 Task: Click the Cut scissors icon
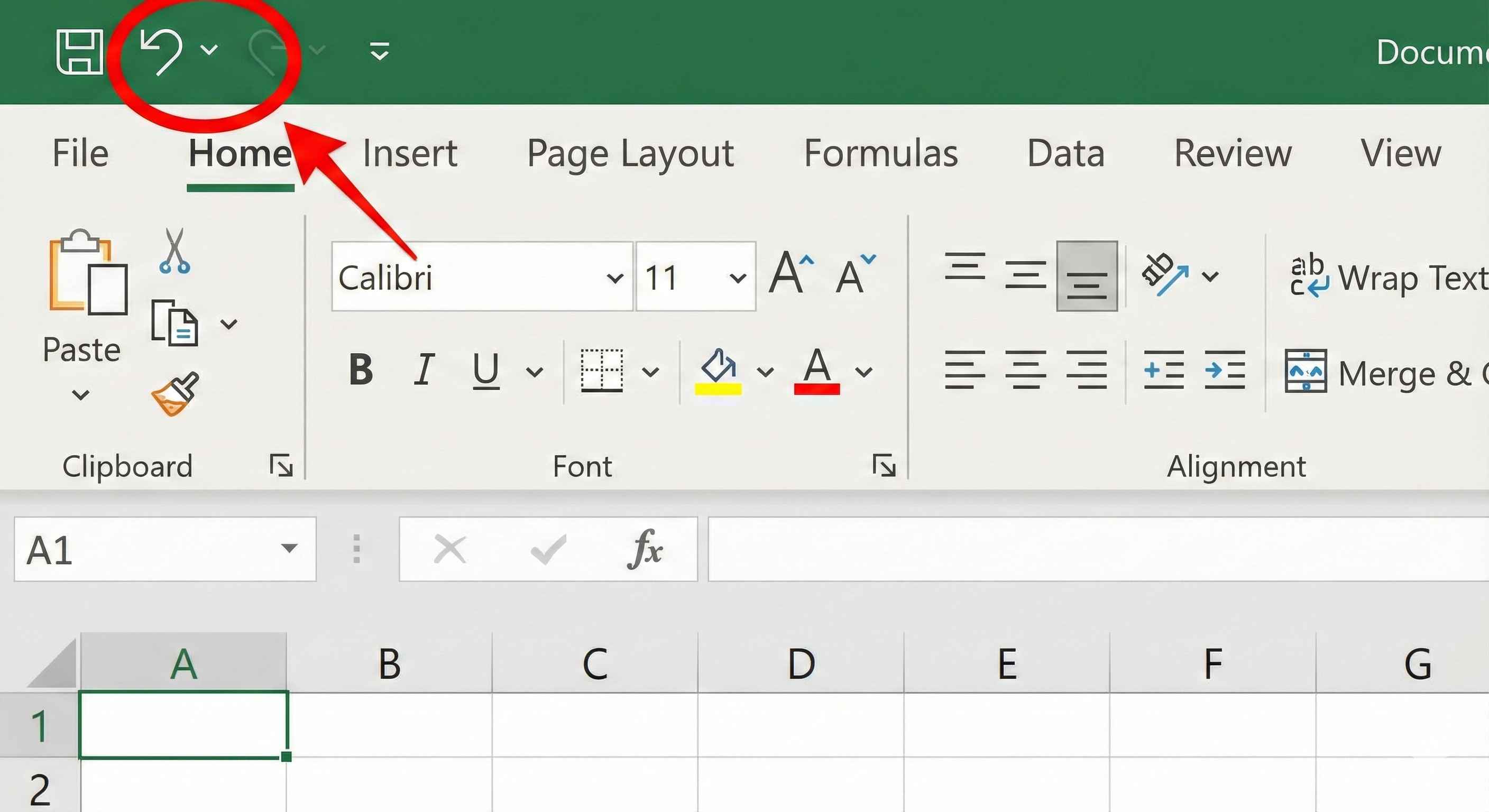(174, 251)
